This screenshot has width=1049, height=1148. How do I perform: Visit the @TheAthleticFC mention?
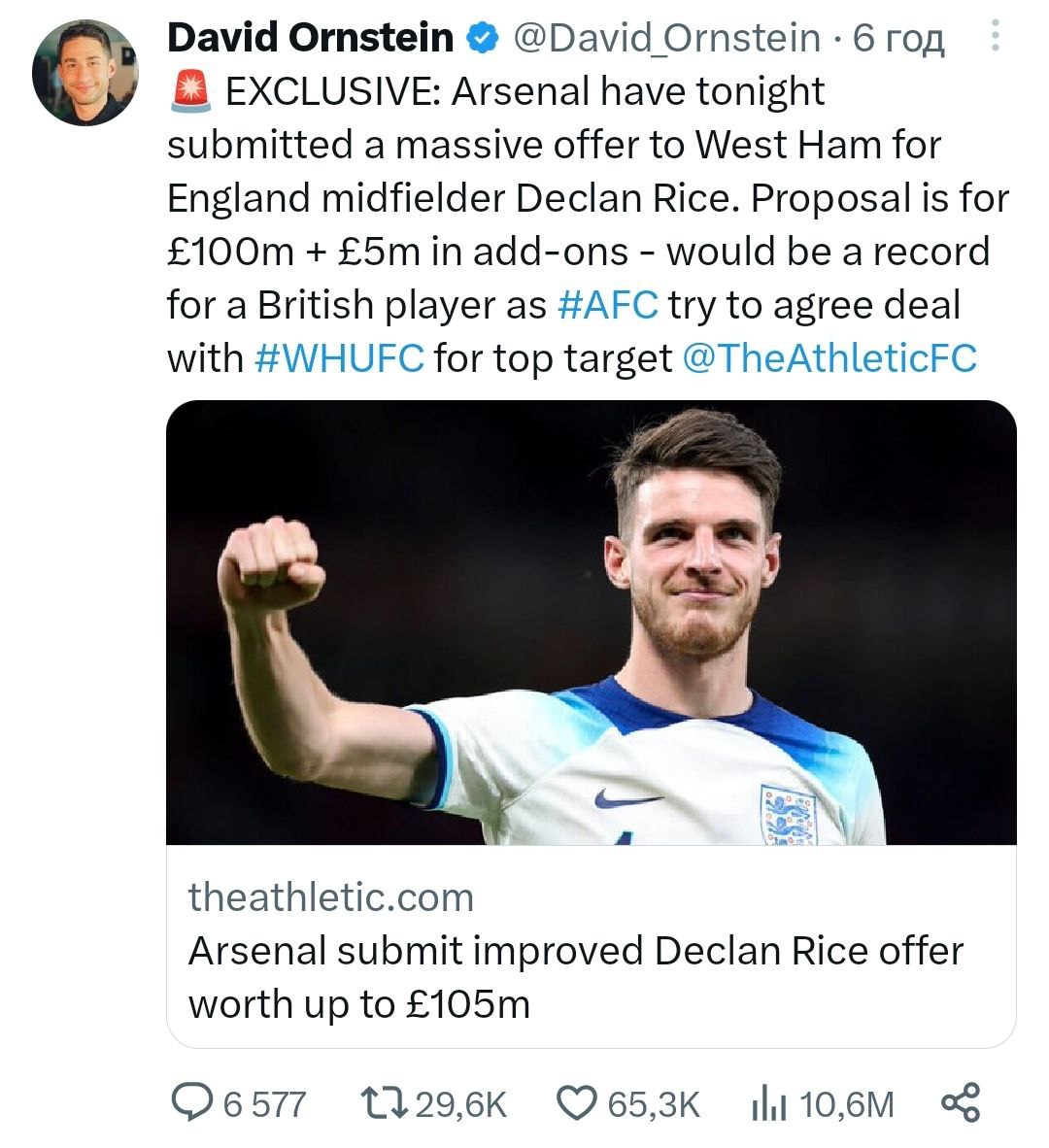pos(829,358)
